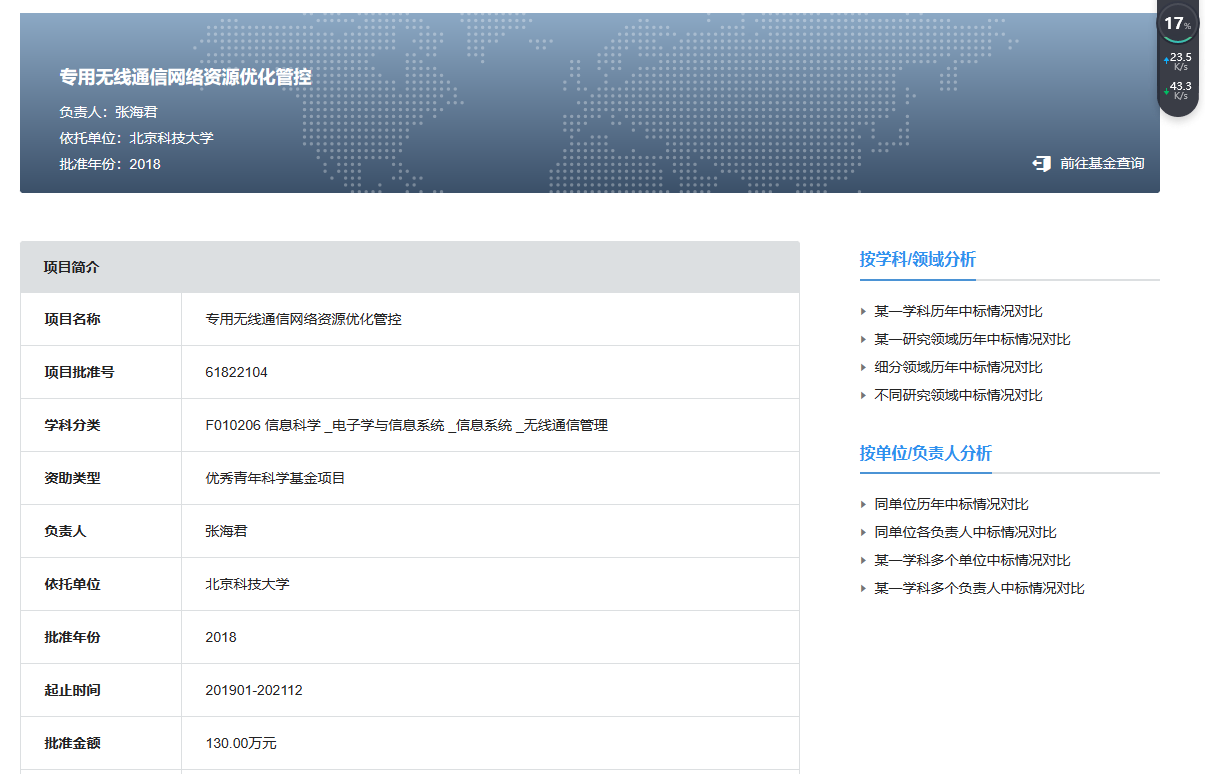The image size is (1205, 774).
Task: Open 某一学科多个单位中标情况对比 link
Action: point(972,560)
